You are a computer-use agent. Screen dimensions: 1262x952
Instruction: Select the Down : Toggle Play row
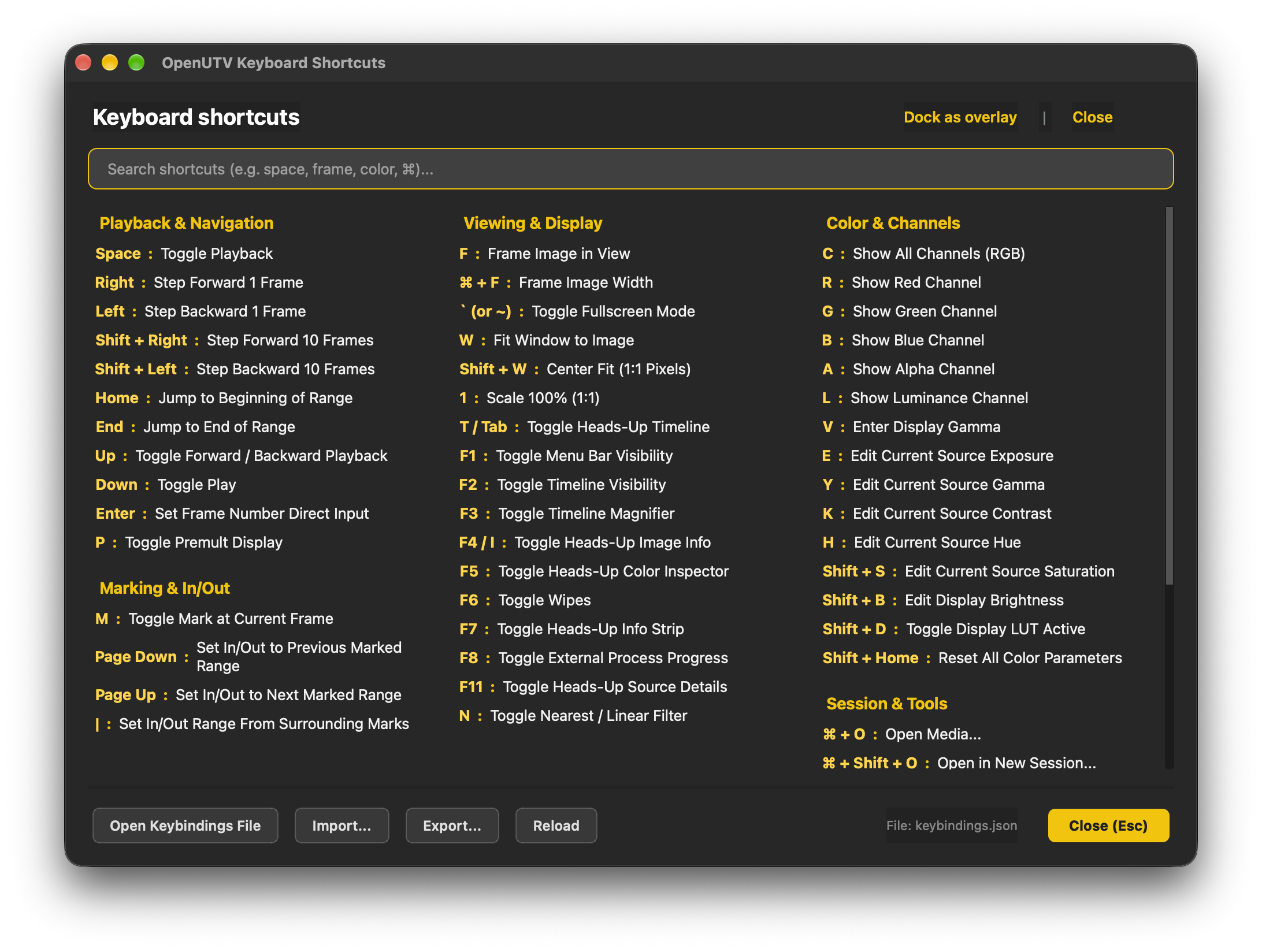pos(166,485)
